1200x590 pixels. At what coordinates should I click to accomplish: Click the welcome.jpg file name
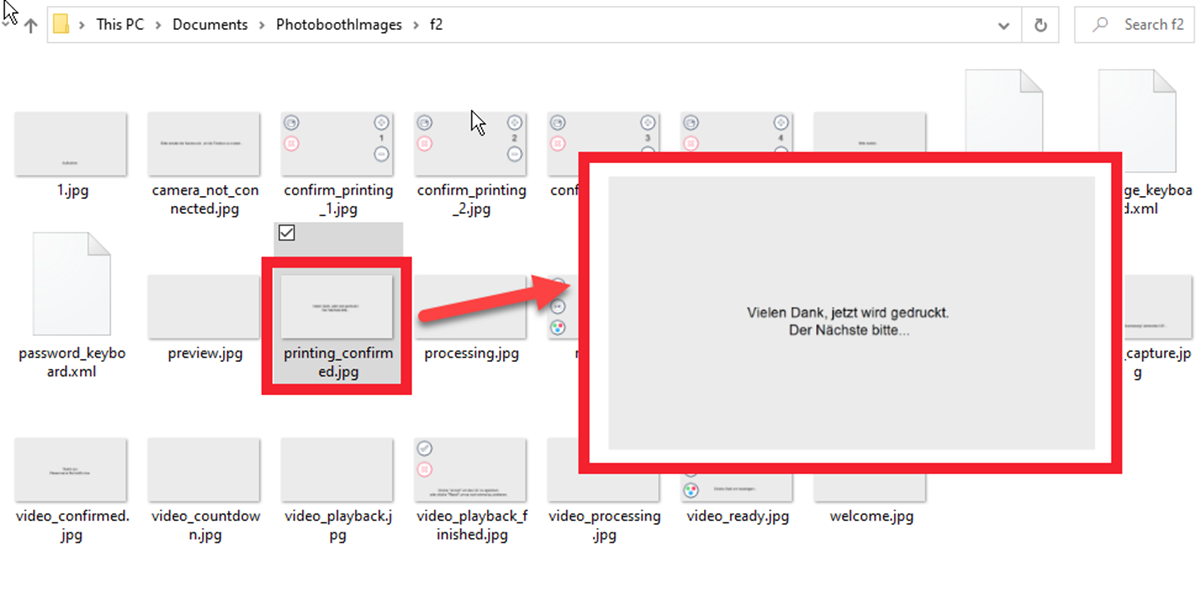[871, 516]
